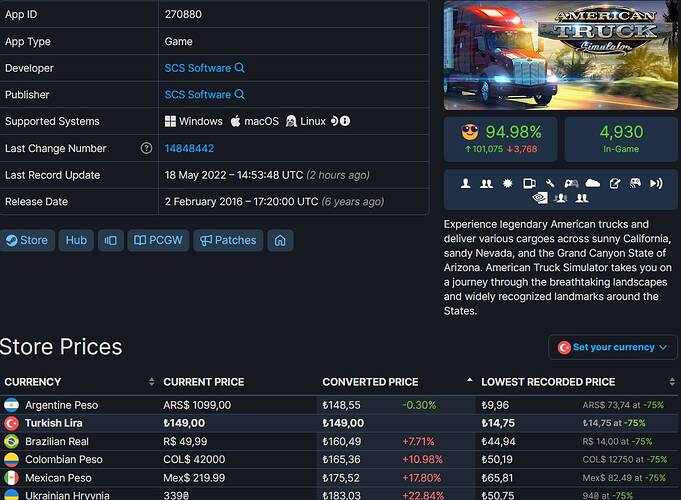Click the home website button
Viewport: 681px width, 500px height.
coord(280,240)
